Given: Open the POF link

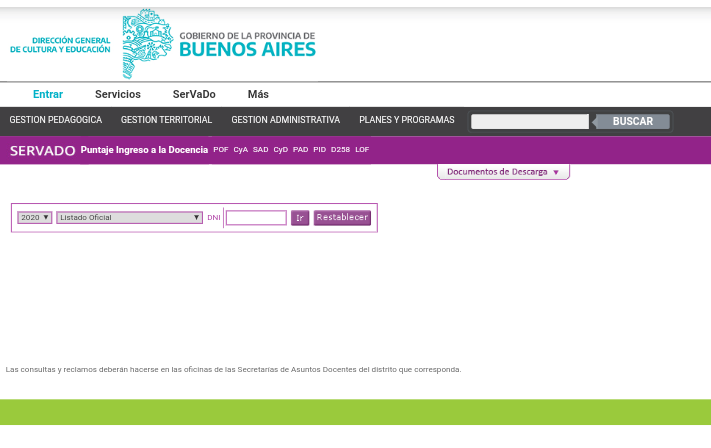Looking at the screenshot, I should coord(221,149).
